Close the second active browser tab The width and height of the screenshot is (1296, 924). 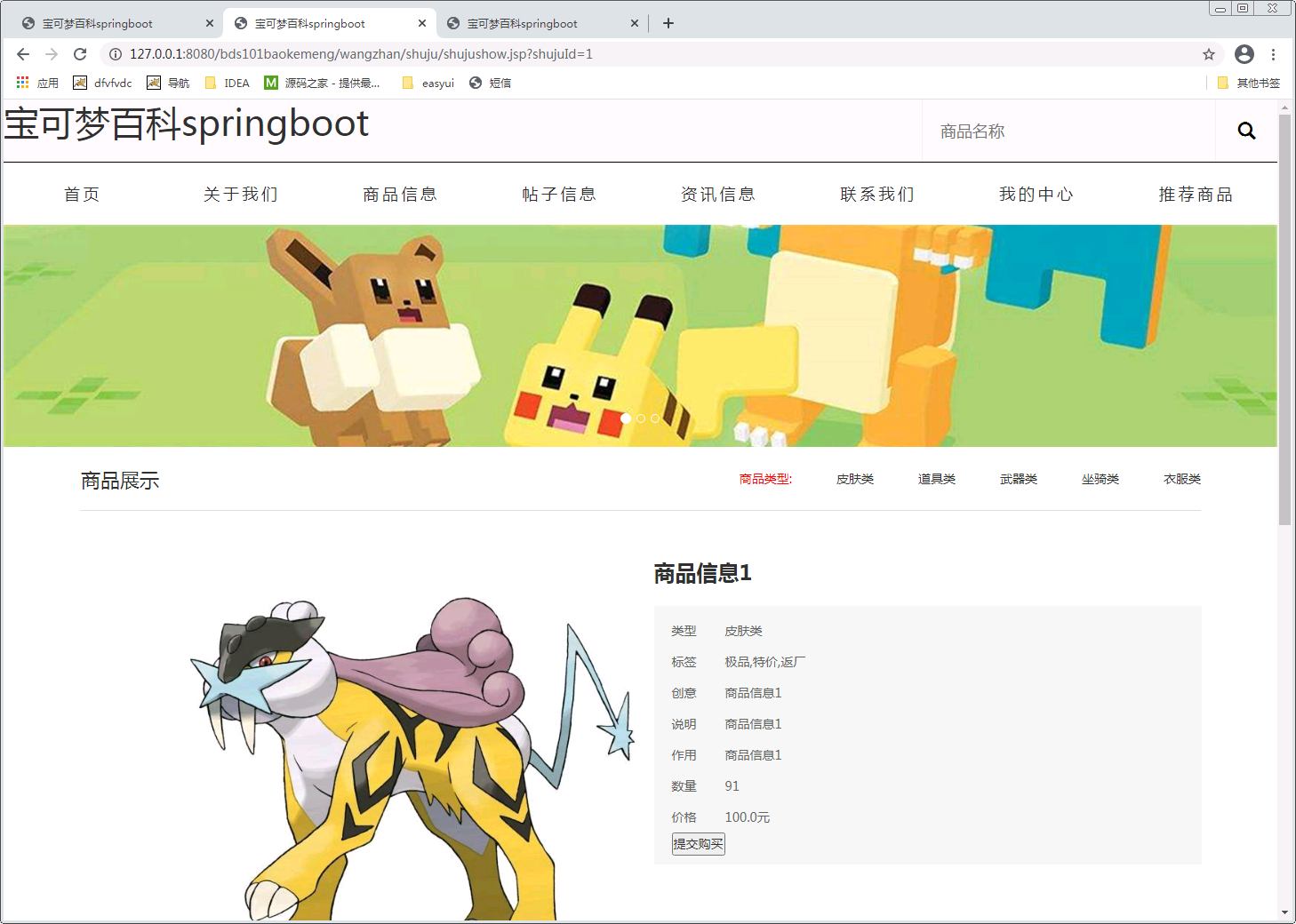[422, 23]
